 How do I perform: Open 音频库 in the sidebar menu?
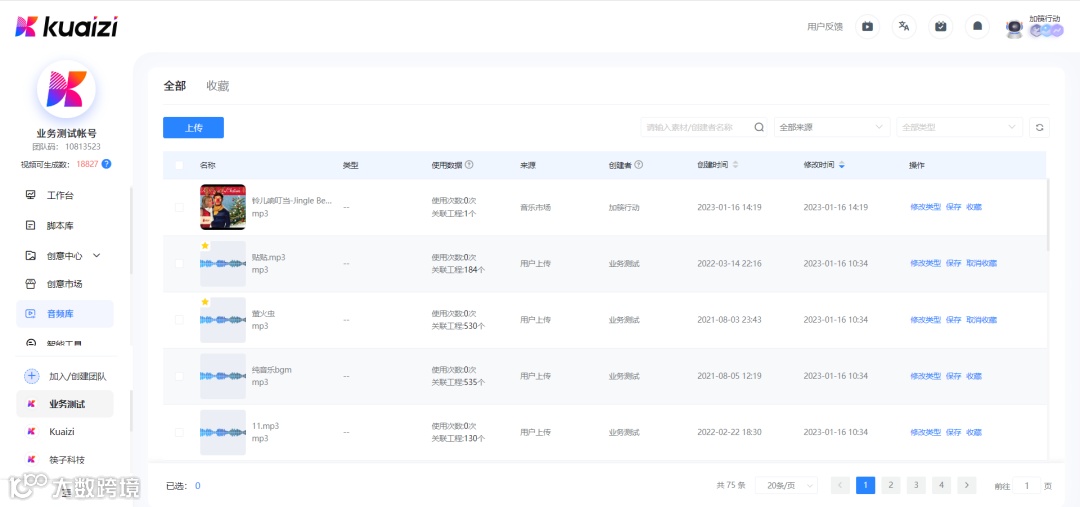65,313
